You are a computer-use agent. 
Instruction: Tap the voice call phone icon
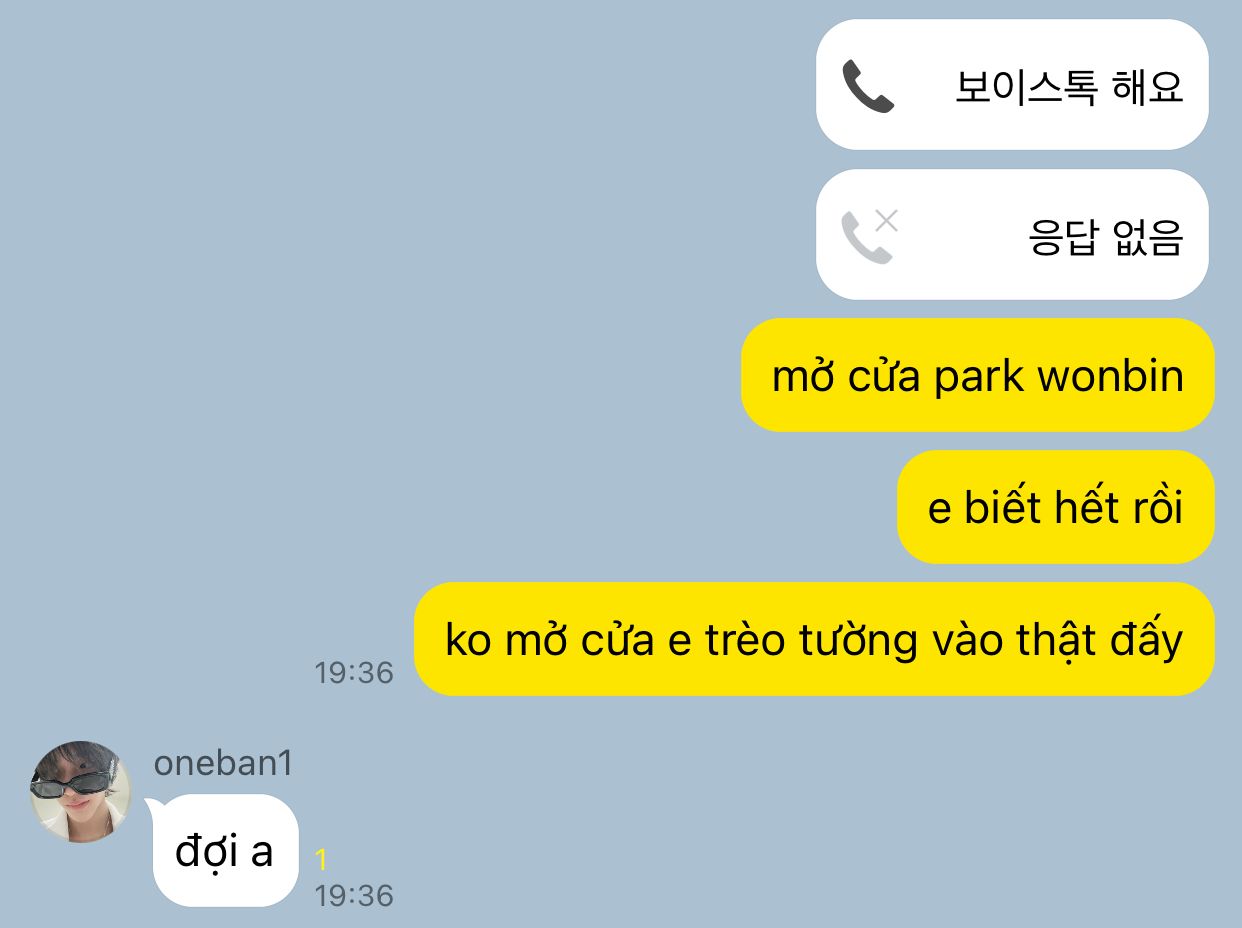[x=867, y=86]
